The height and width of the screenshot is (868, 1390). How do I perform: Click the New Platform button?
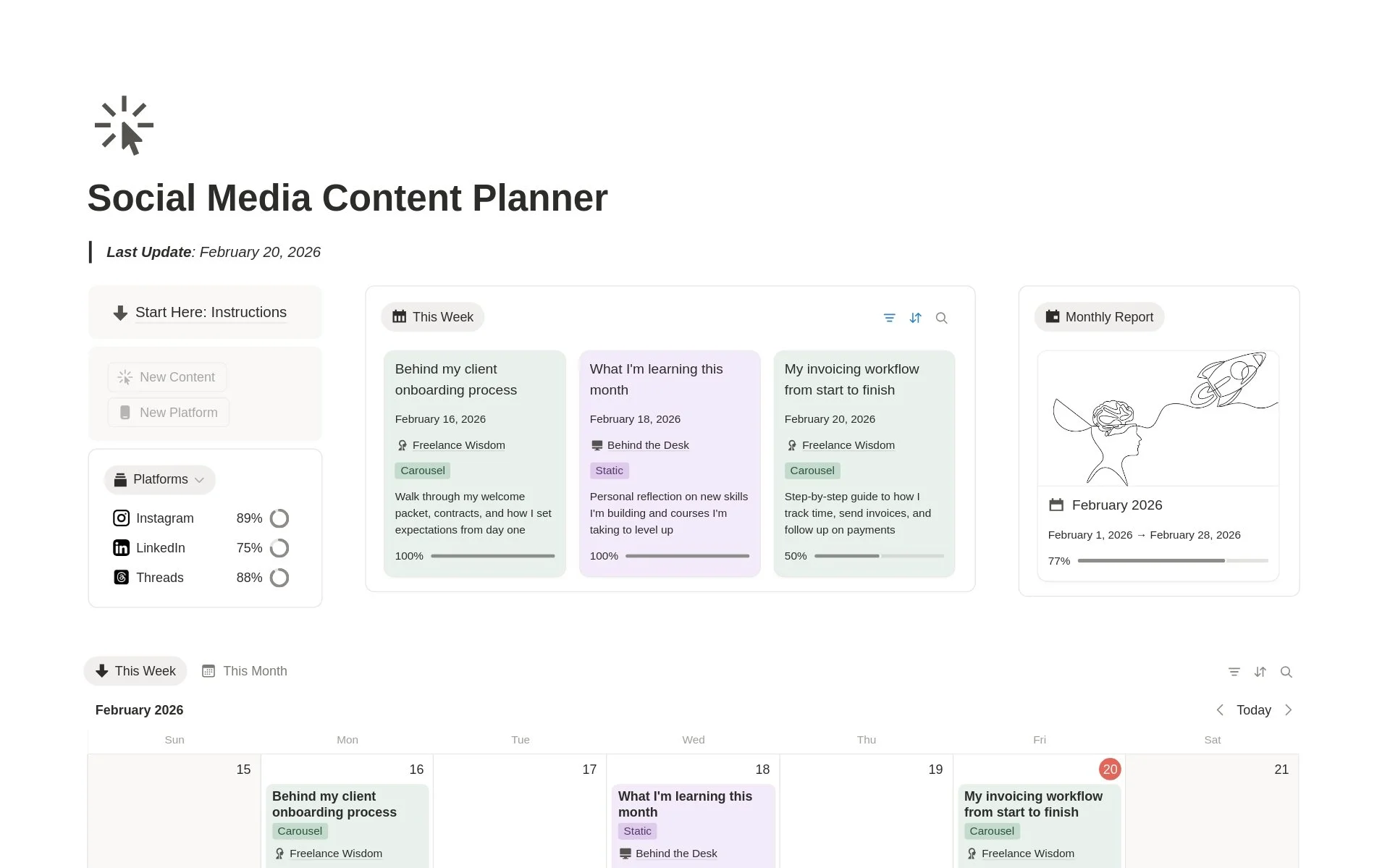click(169, 413)
